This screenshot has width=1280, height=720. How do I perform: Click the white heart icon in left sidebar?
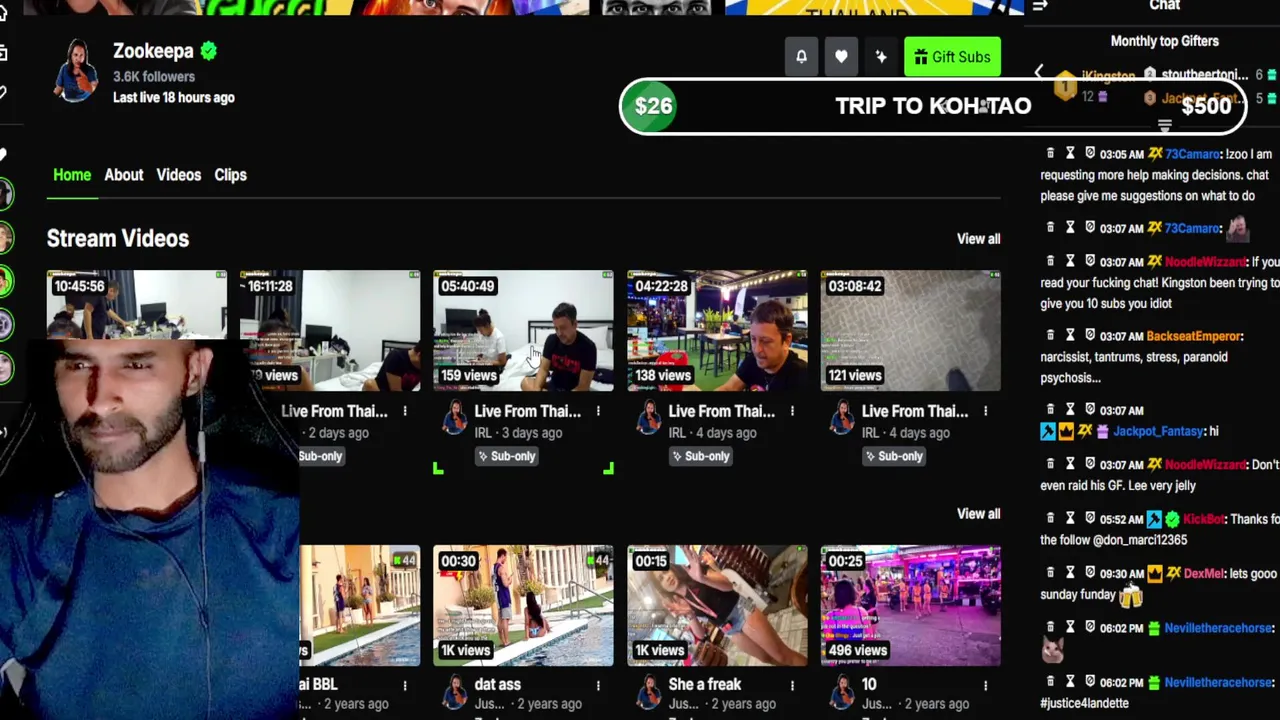tap(3, 154)
